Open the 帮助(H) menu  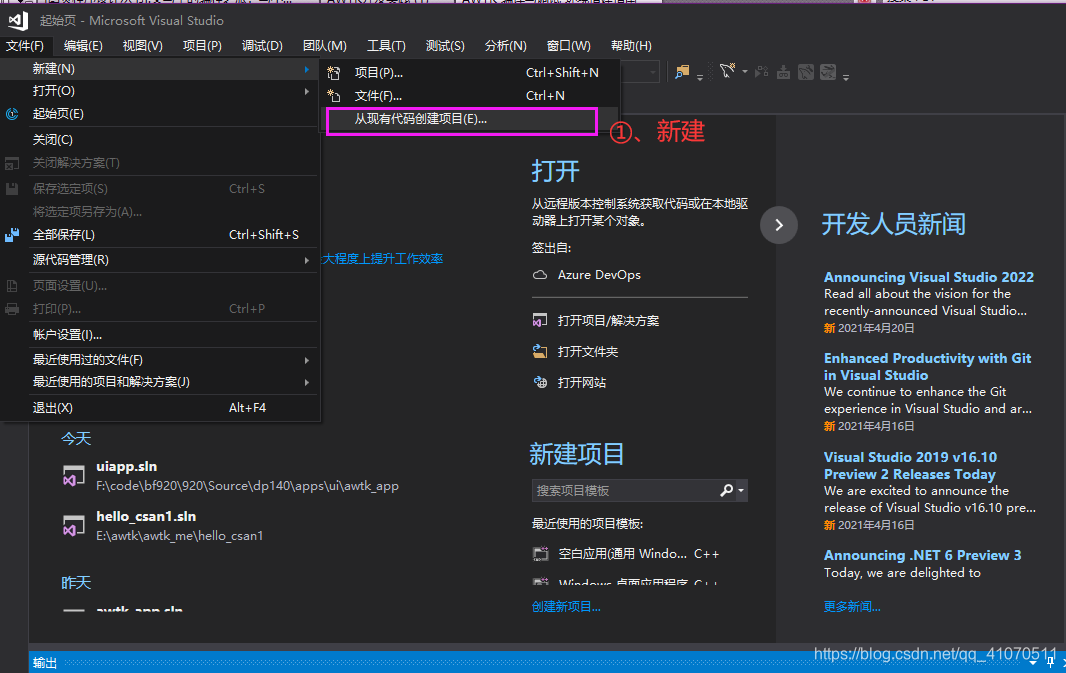click(x=631, y=46)
